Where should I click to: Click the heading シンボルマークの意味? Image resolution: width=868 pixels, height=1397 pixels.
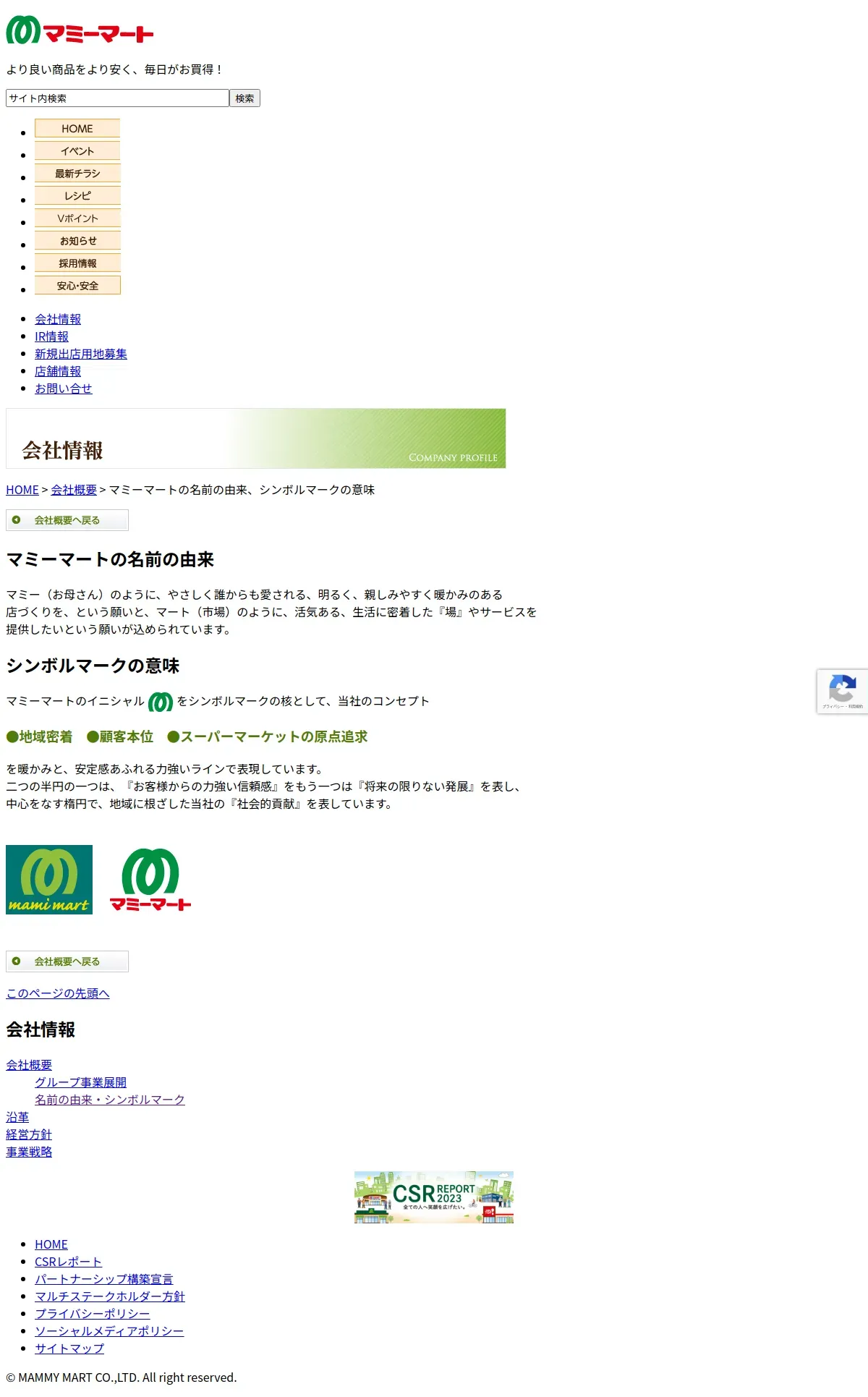pos(93,666)
